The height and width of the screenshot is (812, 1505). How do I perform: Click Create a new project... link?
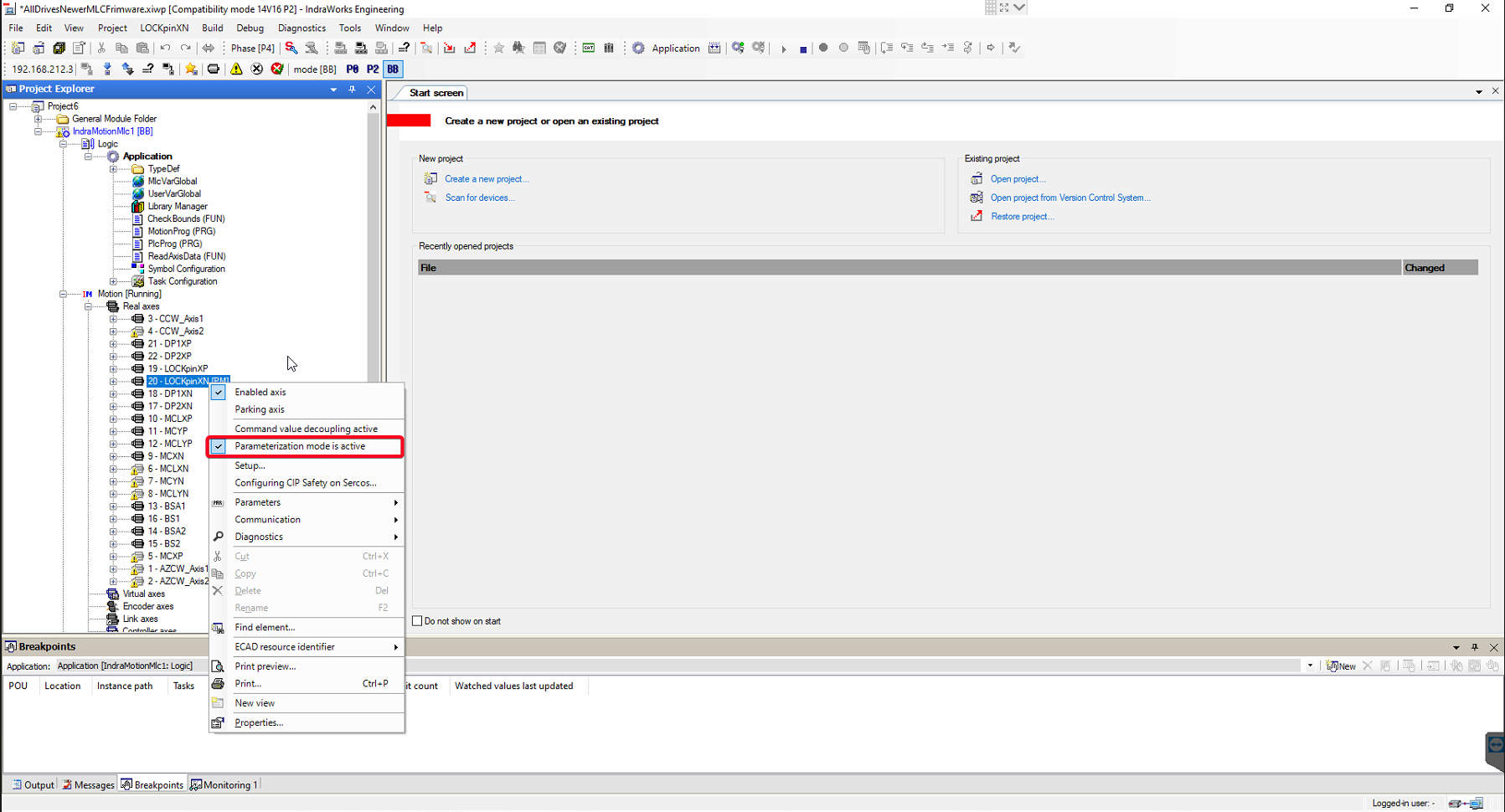[x=487, y=179]
